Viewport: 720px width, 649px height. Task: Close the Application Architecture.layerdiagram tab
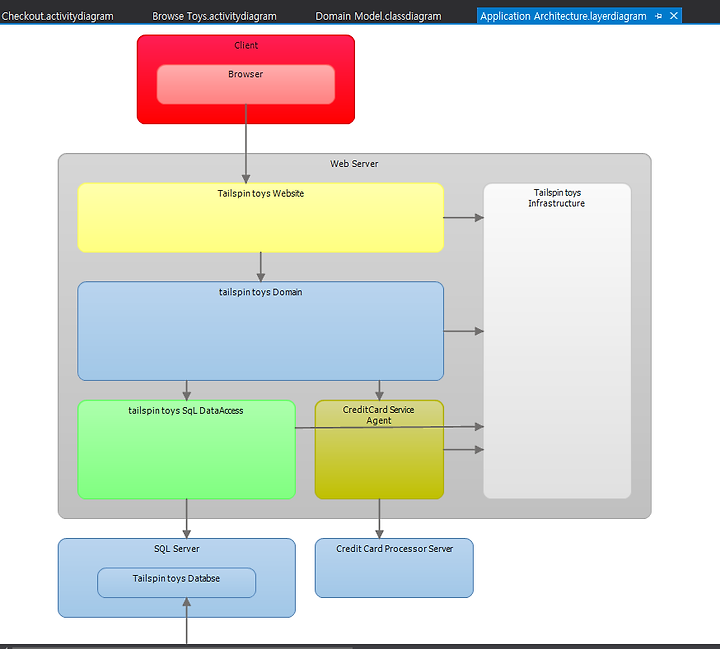674,16
